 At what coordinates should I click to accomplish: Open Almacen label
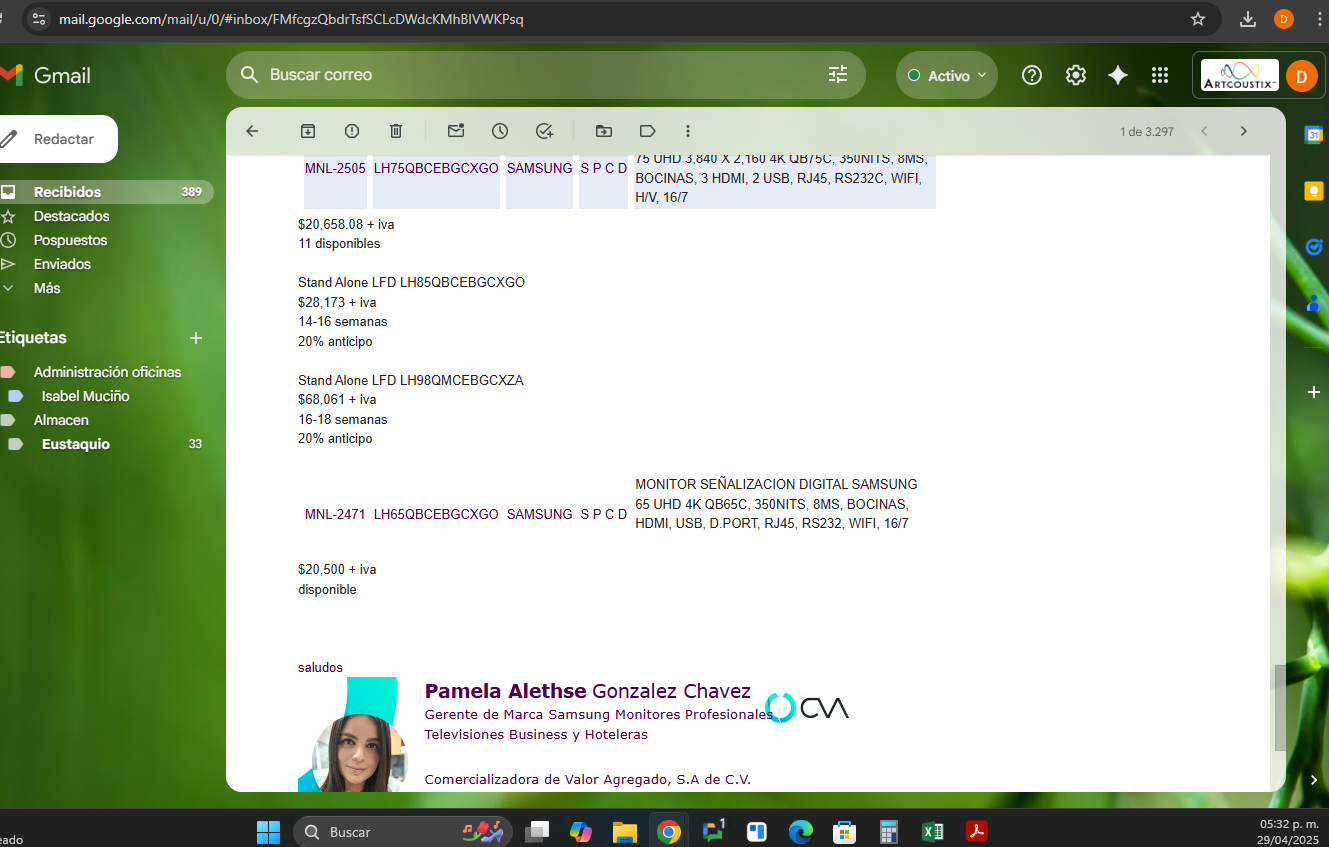click(61, 420)
